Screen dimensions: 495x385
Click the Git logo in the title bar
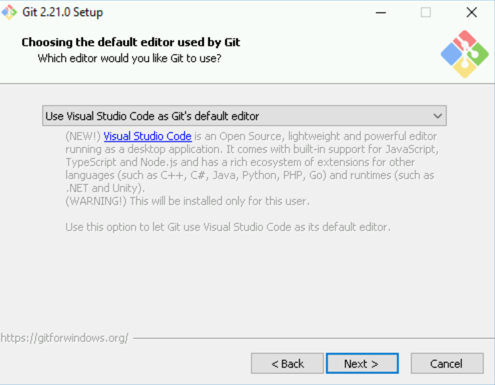[x=9, y=12]
